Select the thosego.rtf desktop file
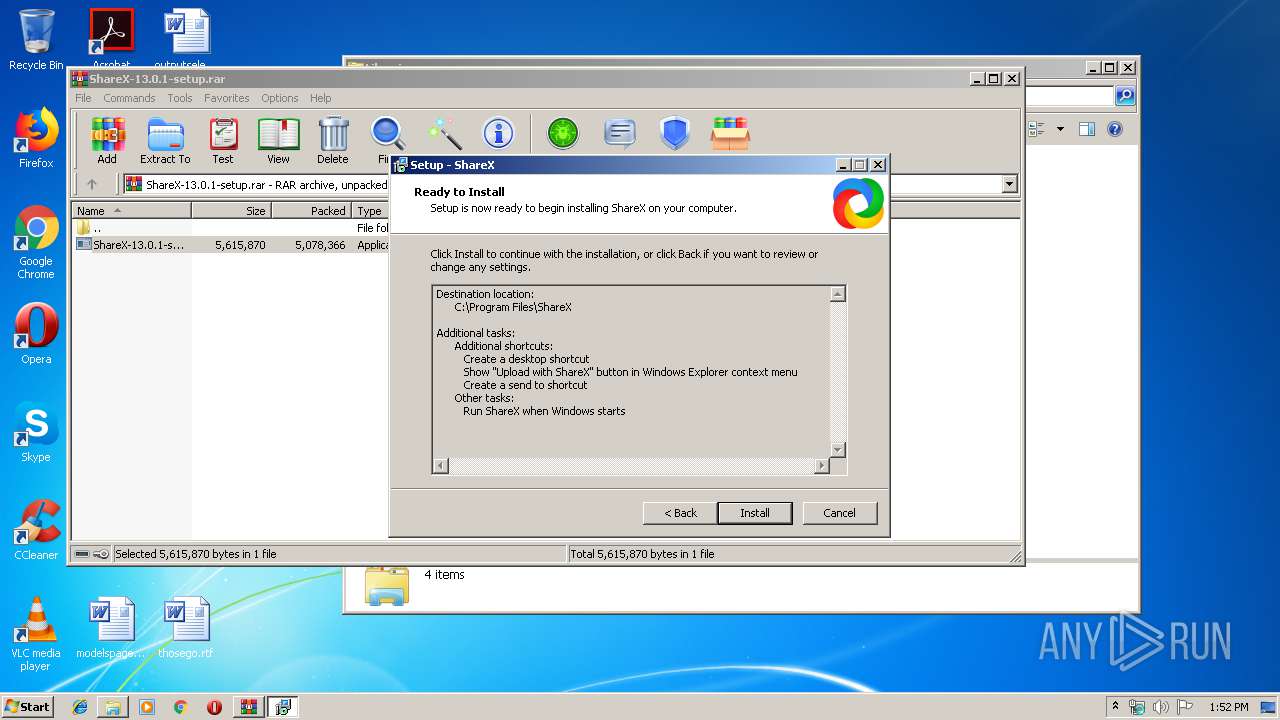The image size is (1280, 720). click(186, 628)
